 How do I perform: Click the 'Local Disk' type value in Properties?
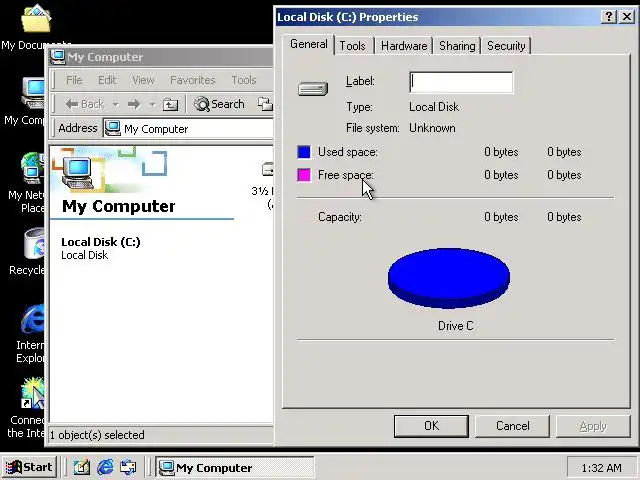(x=434, y=107)
